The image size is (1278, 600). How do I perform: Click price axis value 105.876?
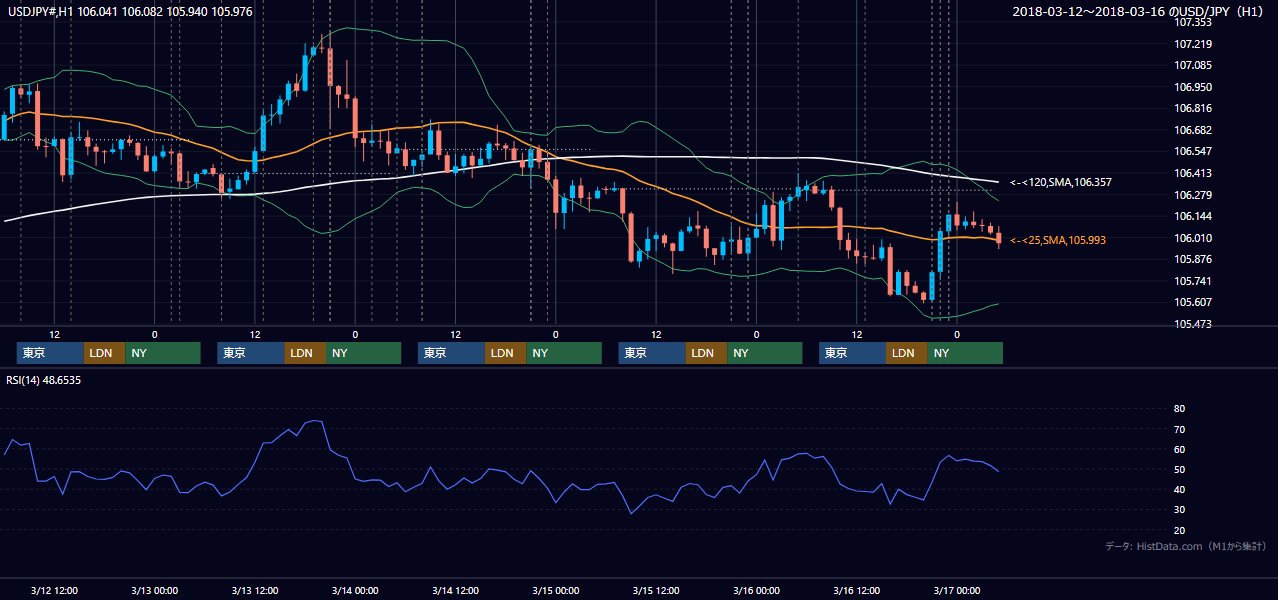click(1193, 259)
